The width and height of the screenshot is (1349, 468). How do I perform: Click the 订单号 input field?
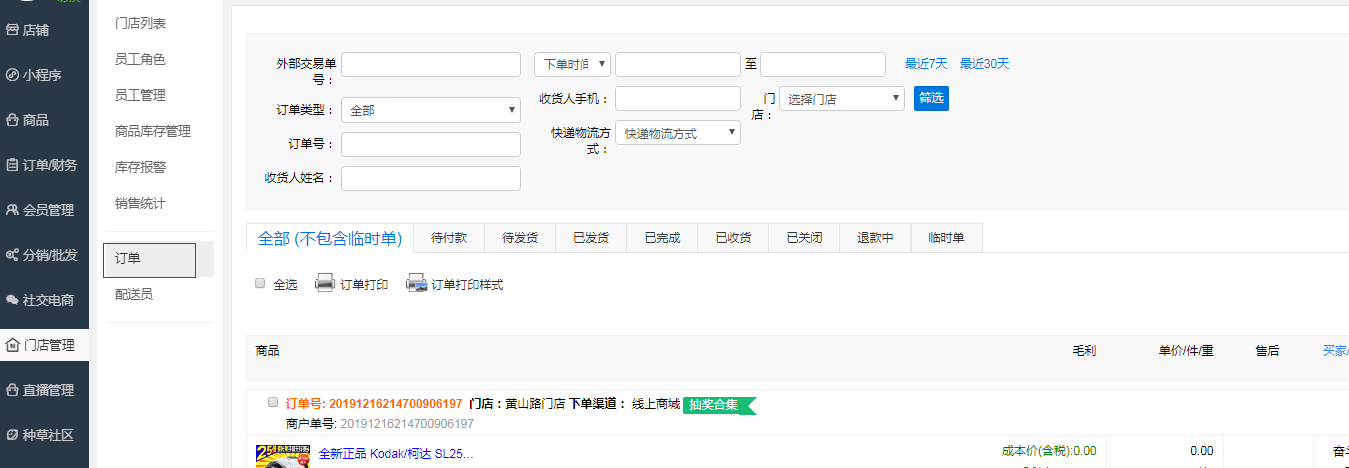[x=431, y=144]
